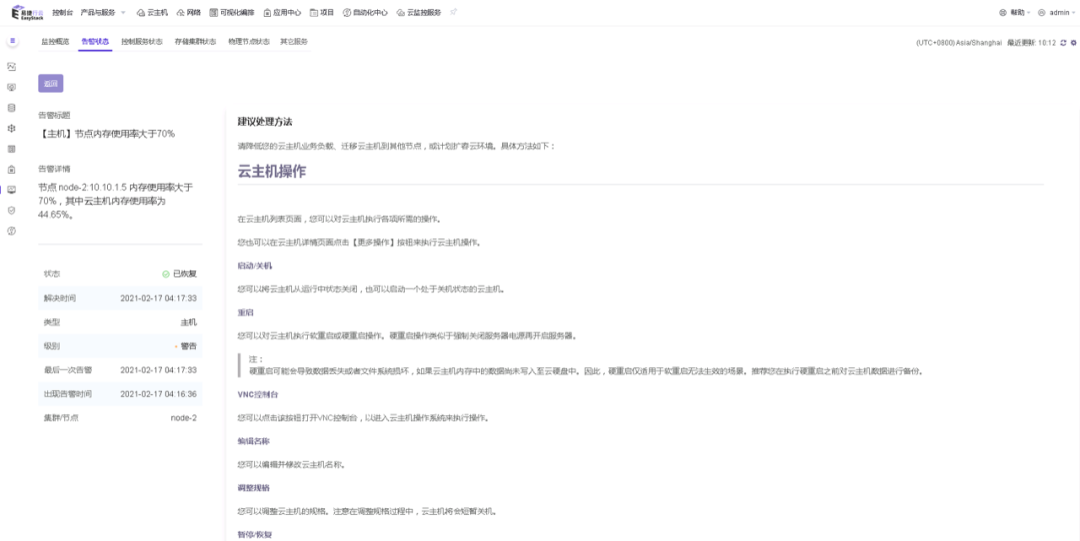Click the 解决时间 value 2021-02-17 04:17:33
The image size is (1080, 541).
point(158,298)
